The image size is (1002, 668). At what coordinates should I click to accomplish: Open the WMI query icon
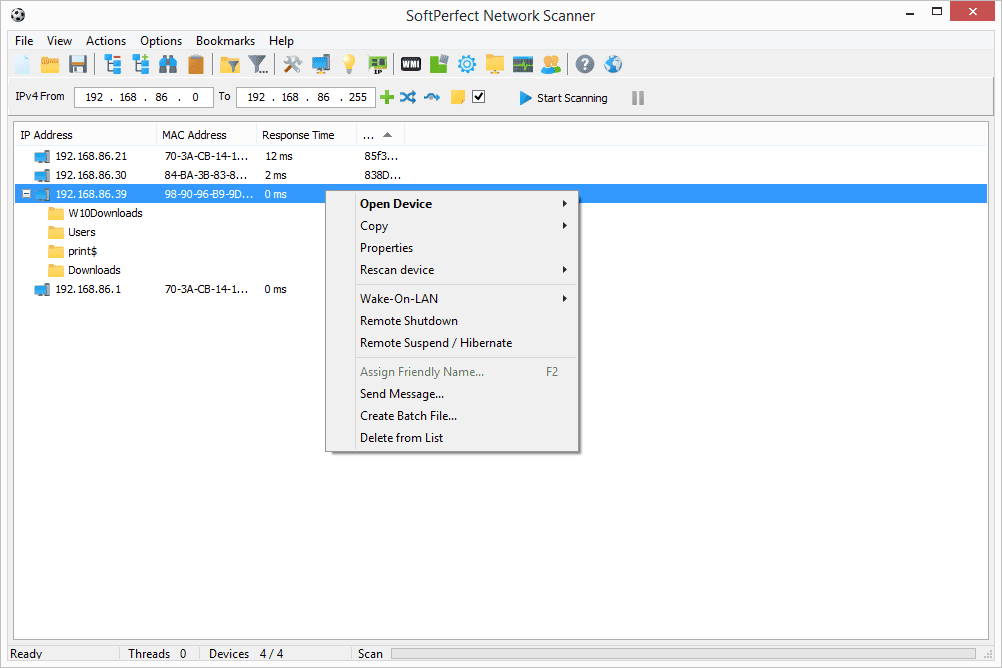coord(411,64)
